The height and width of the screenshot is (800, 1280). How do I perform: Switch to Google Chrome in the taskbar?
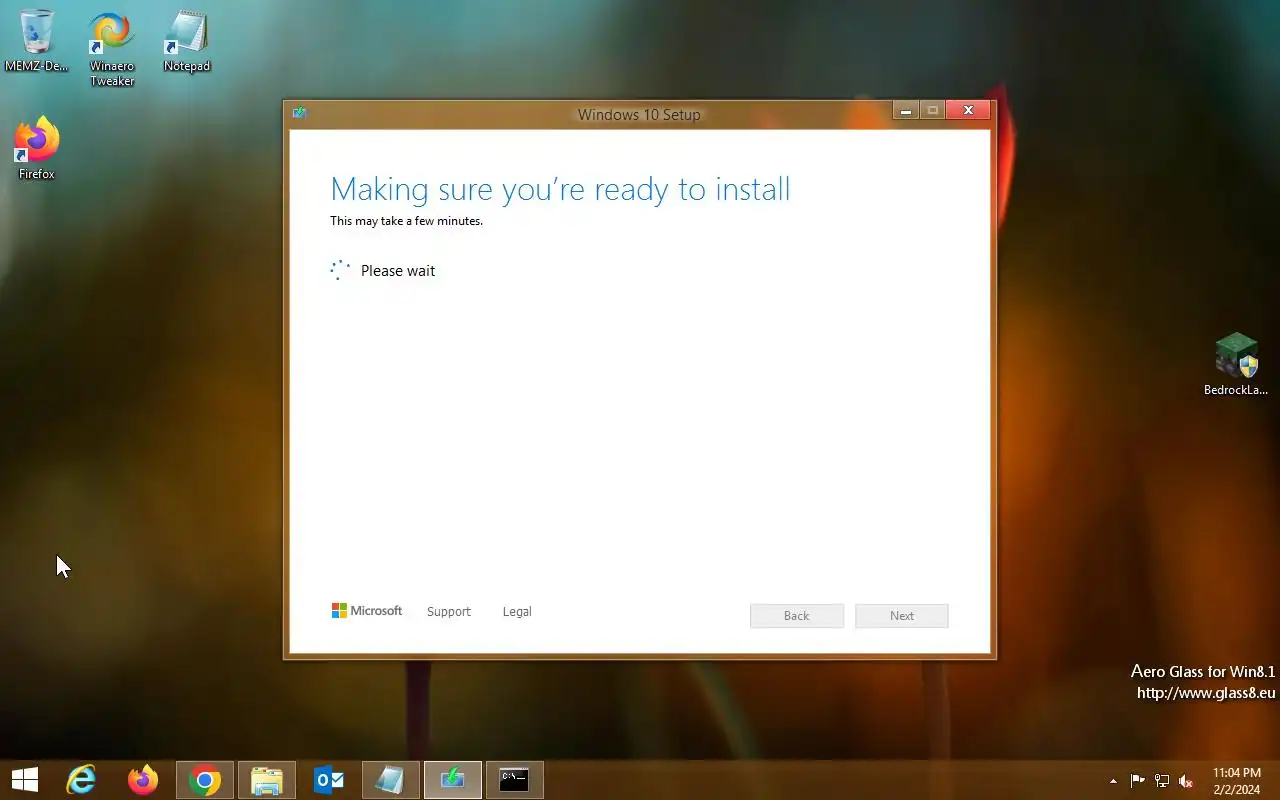click(205, 780)
